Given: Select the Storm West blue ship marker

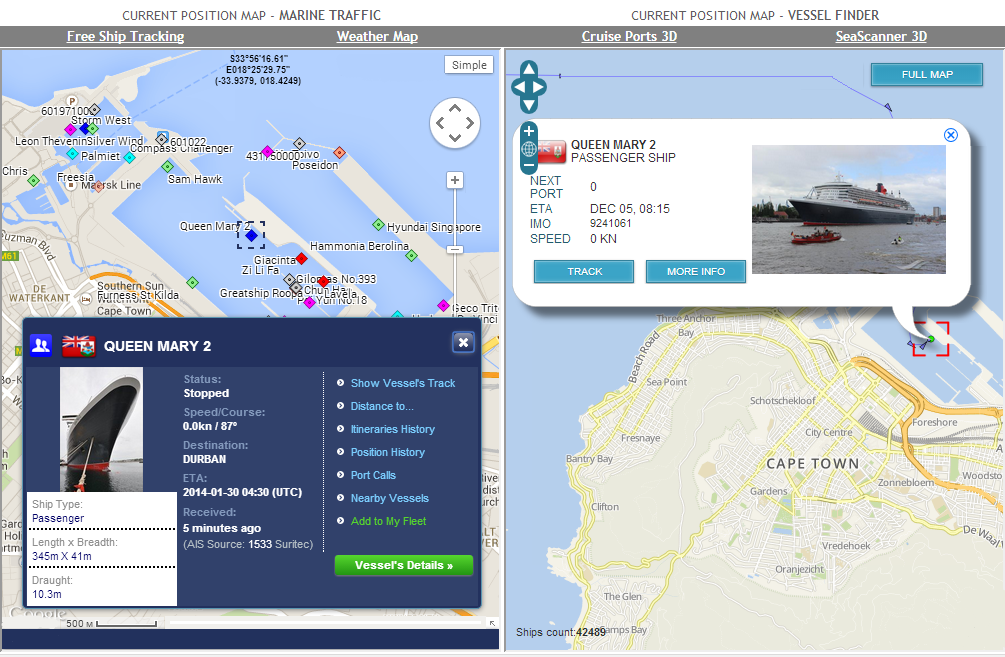Looking at the screenshot, I should 84,129.
